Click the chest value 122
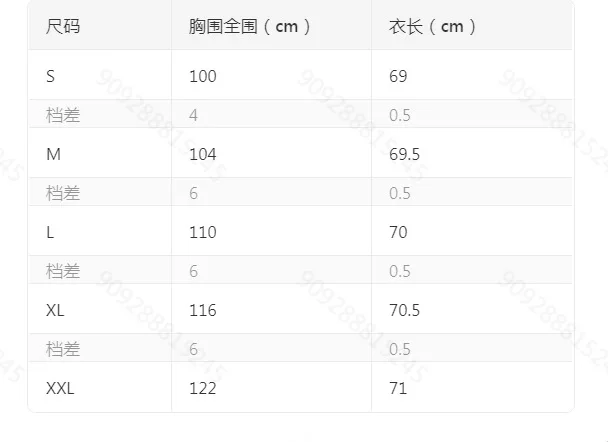 (x=202, y=388)
